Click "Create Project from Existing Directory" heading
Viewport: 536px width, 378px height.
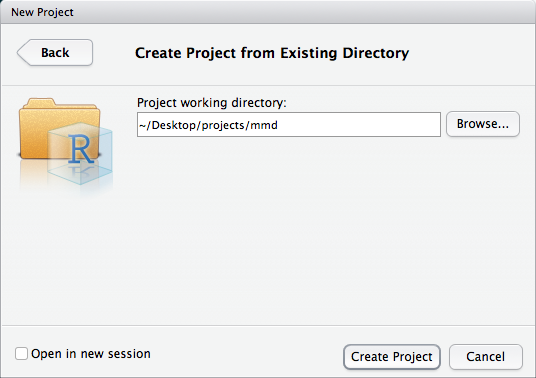coord(272,53)
